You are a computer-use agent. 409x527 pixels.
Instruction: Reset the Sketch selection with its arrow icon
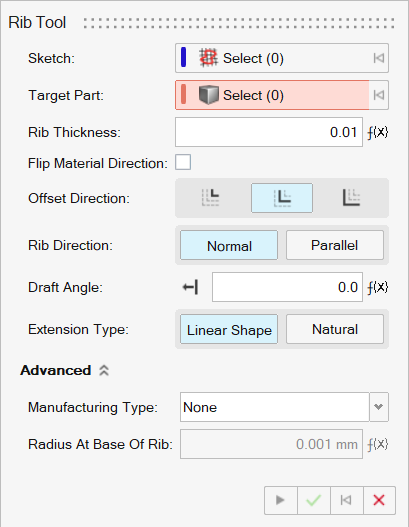coord(378,58)
